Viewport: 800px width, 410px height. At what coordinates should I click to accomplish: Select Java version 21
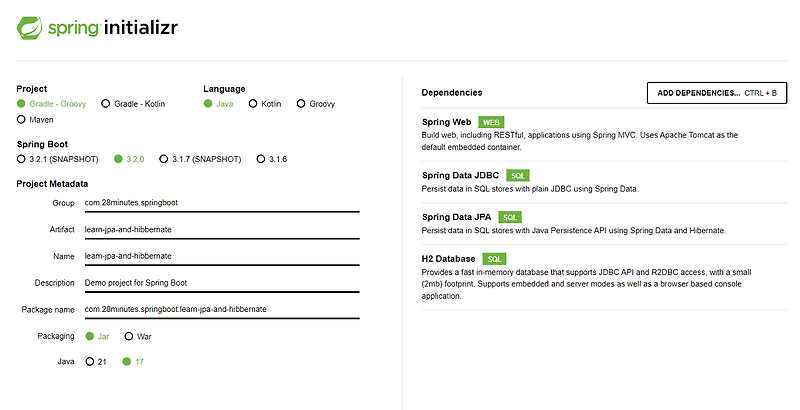tap(90, 361)
